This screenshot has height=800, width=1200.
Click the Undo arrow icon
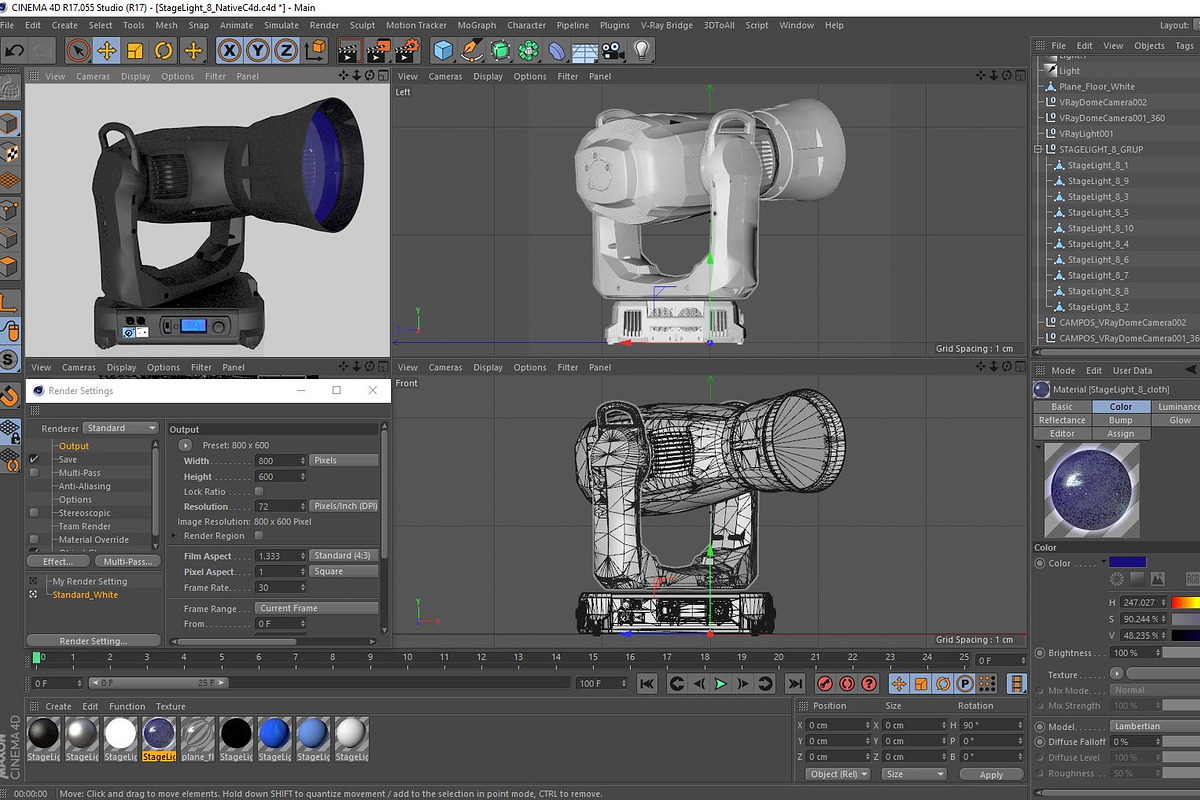pyautogui.click(x=15, y=50)
